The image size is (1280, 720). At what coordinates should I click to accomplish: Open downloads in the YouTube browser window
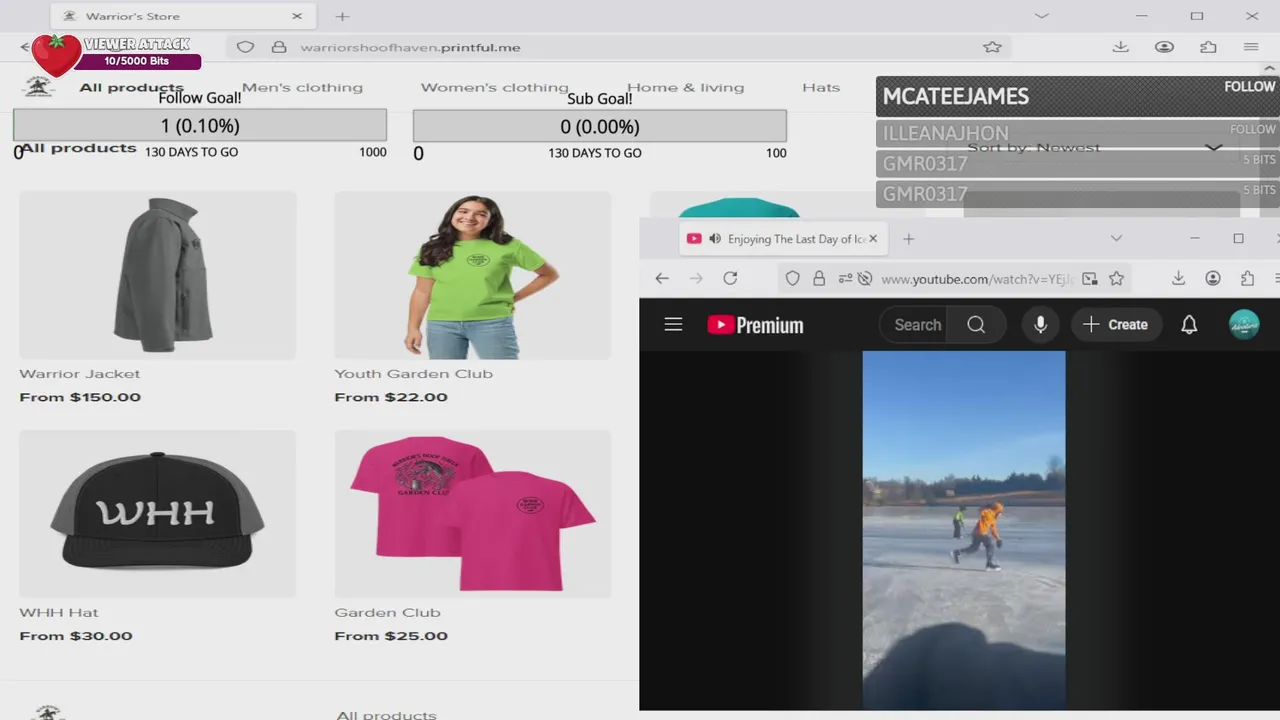click(x=1178, y=278)
